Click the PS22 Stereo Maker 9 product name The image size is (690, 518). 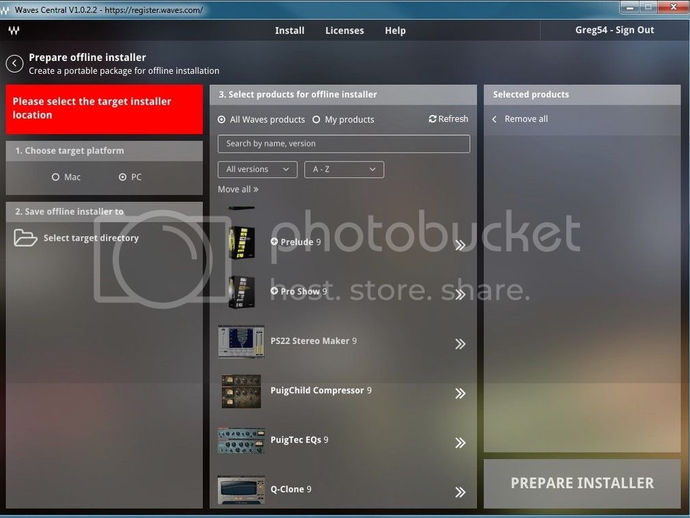pyautogui.click(x=314, y=341)
